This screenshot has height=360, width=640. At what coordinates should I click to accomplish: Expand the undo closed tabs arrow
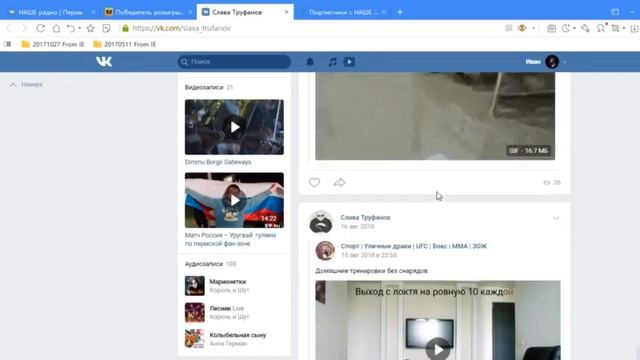[80, 28]
